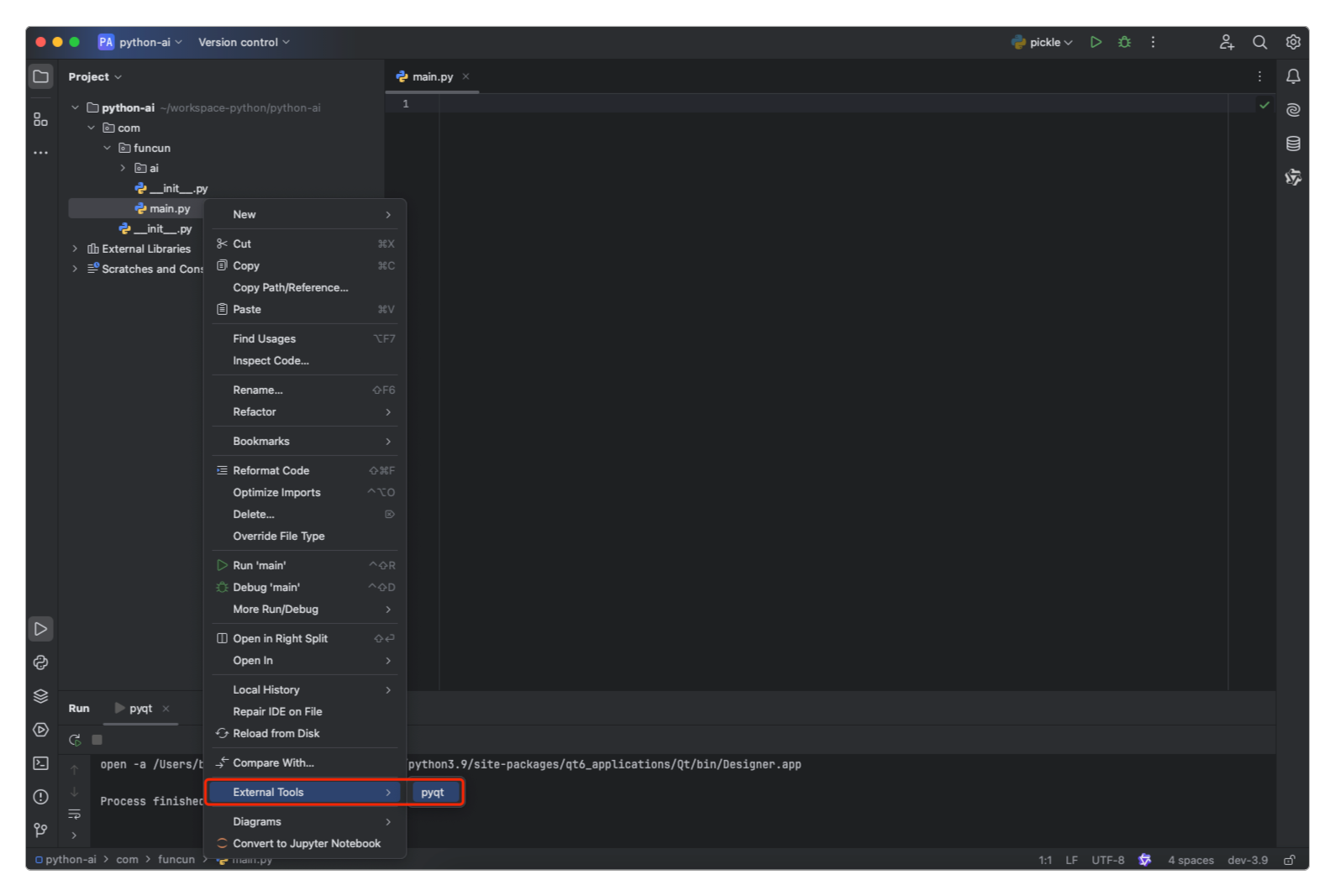Click UTF-8 encoding in status bar
The image size is (1335, 896).
point(1107,860)
